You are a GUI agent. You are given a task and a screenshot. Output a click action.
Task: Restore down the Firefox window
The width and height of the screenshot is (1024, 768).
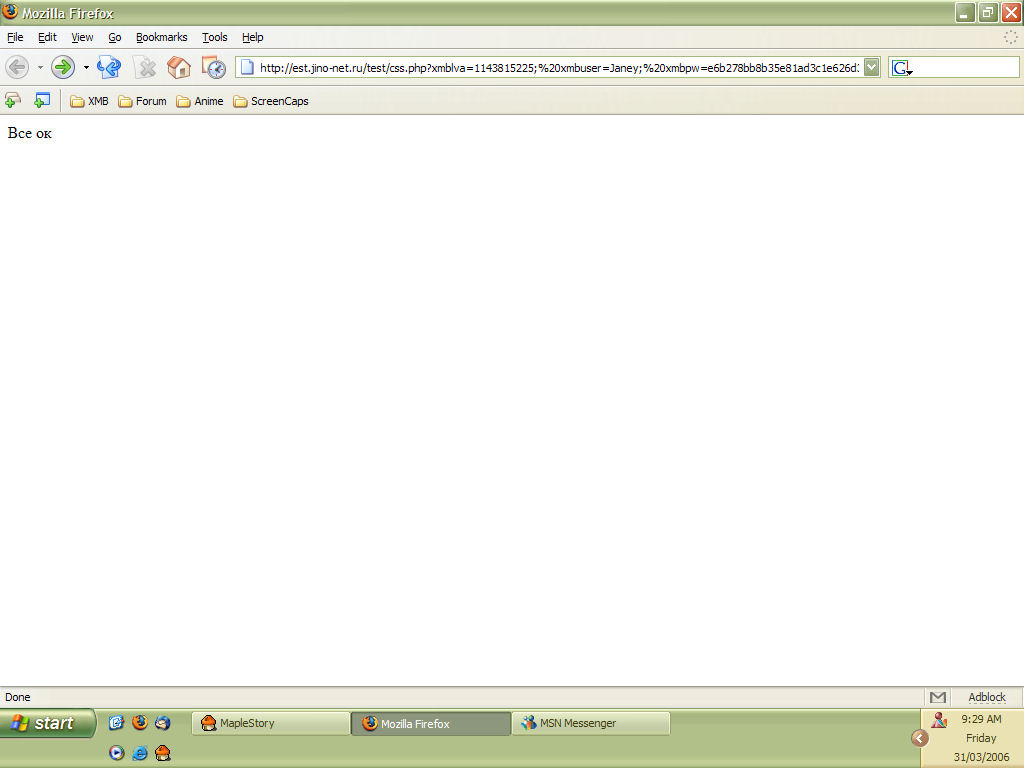[x=988, y=12]
